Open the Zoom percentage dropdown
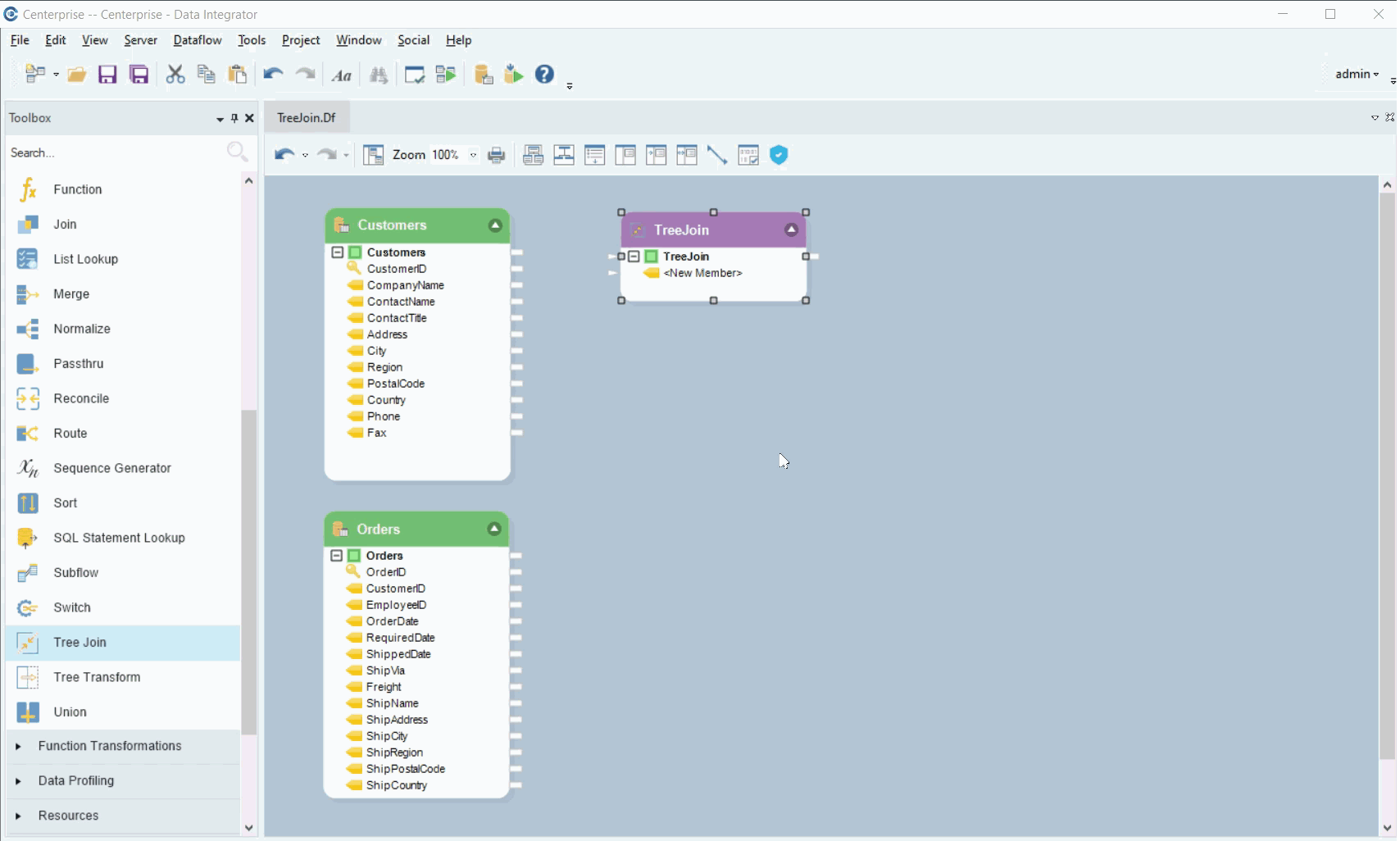The height and width of the screenshot is (841, 1400). tap(473, 155)
